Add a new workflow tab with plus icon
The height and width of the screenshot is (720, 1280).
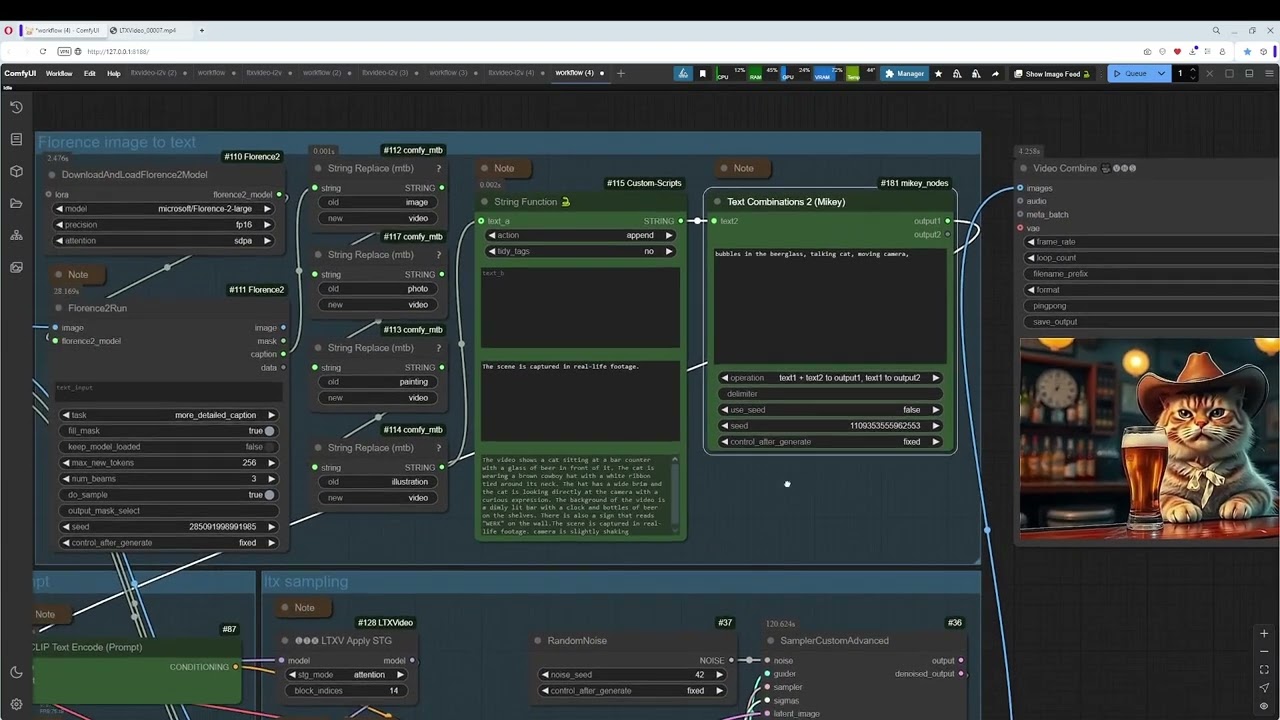click(x=620, y=73)
